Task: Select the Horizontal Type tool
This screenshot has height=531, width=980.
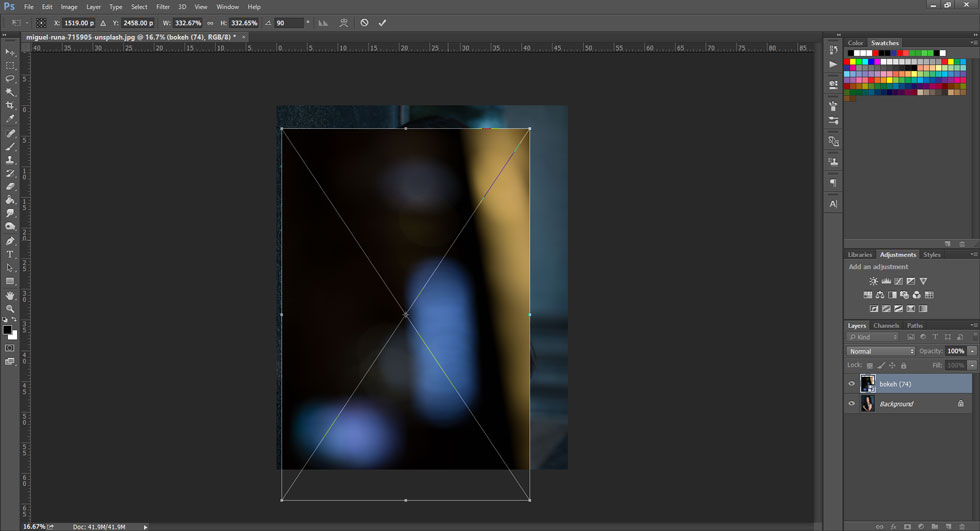Action: (x=10, y=254)
